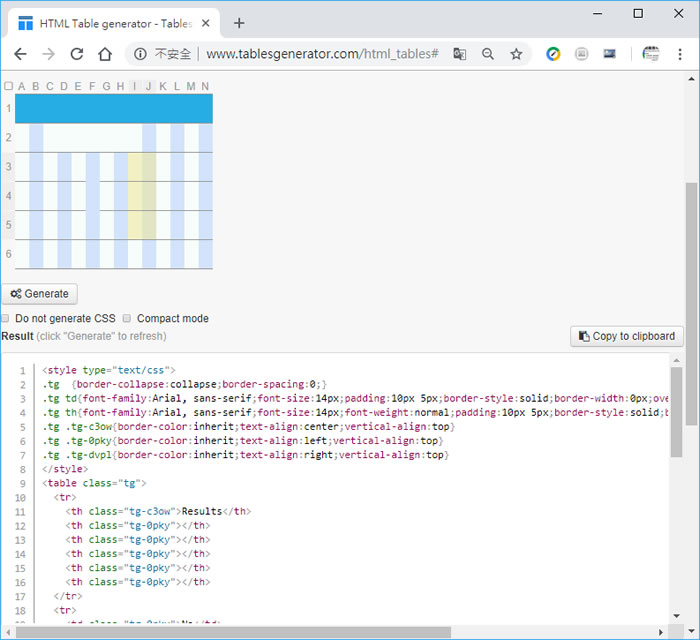Open the Chrome three-dot menu
The height and width of the screenshot is (640, 700).
[x=680, y=54]
